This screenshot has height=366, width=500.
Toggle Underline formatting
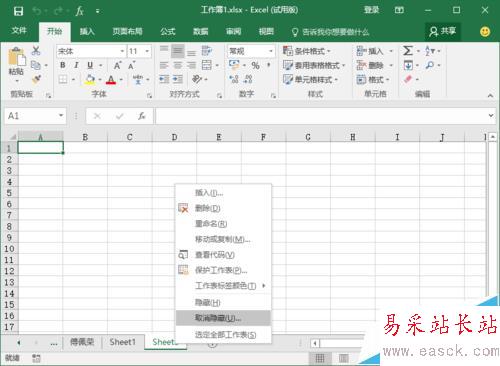(x=90, y=65)
